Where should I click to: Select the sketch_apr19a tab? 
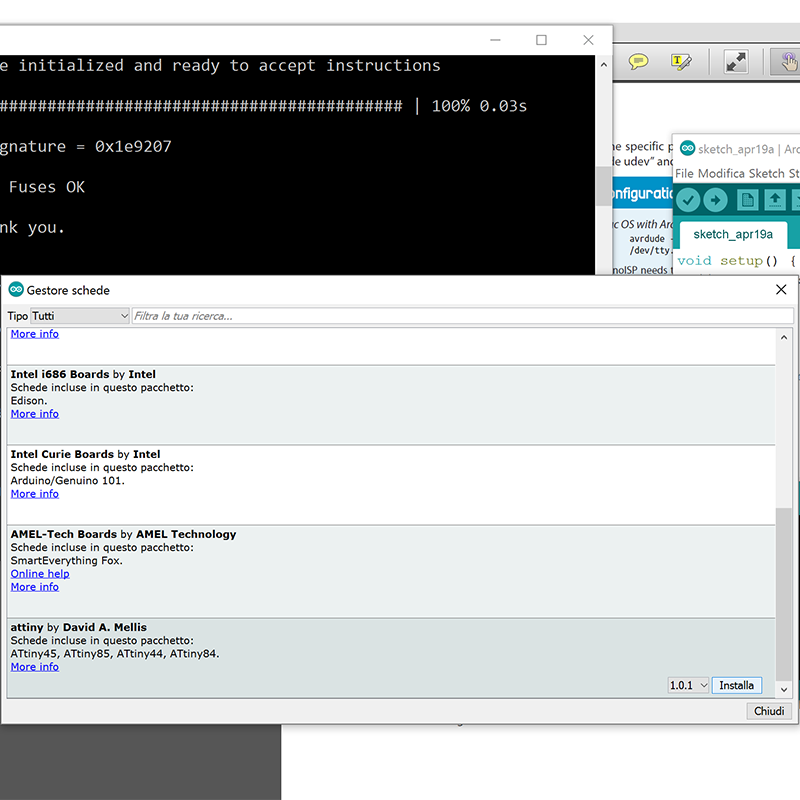point(733,234)
